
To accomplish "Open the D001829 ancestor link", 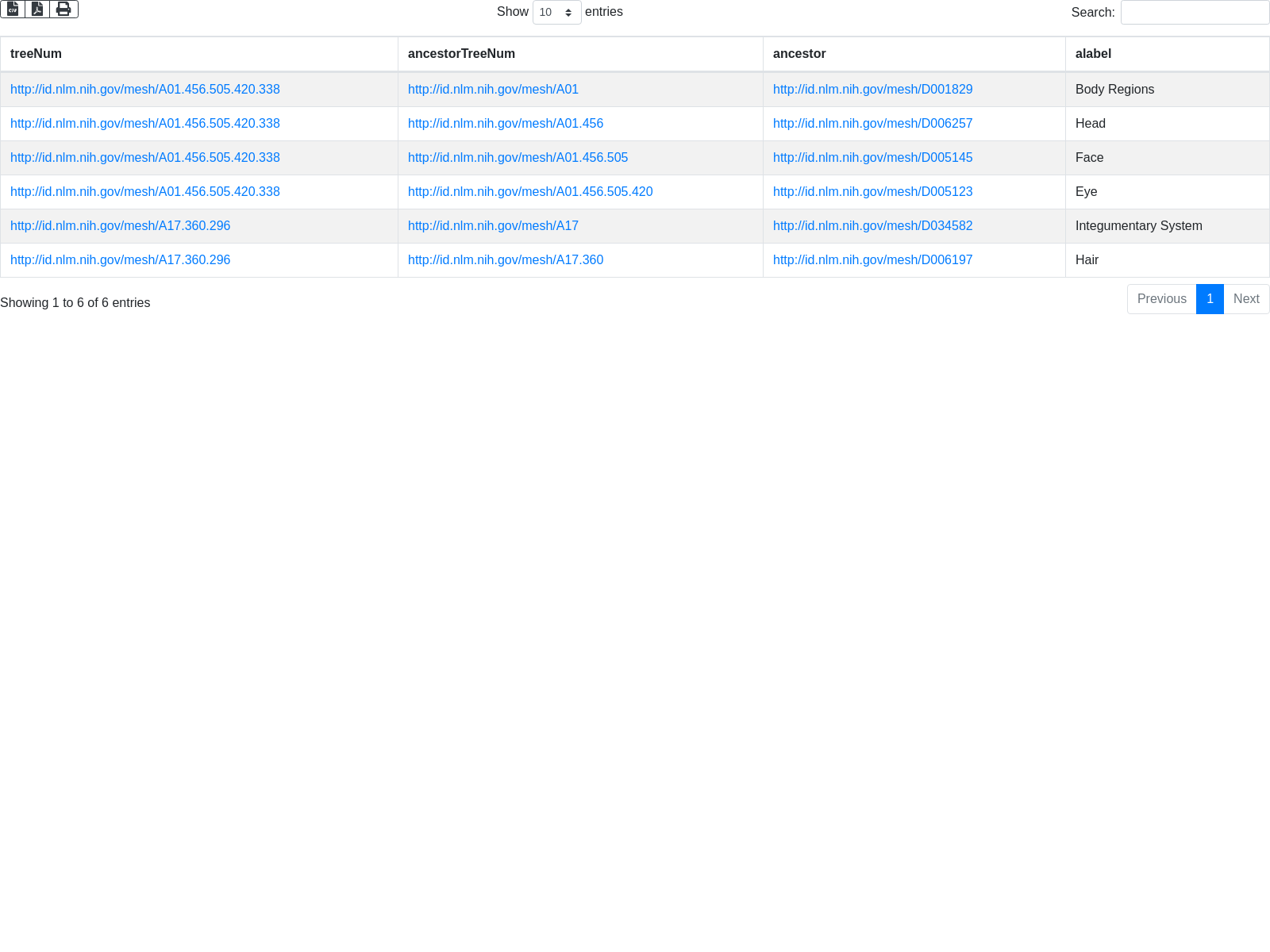I will [x=872, y=90].
